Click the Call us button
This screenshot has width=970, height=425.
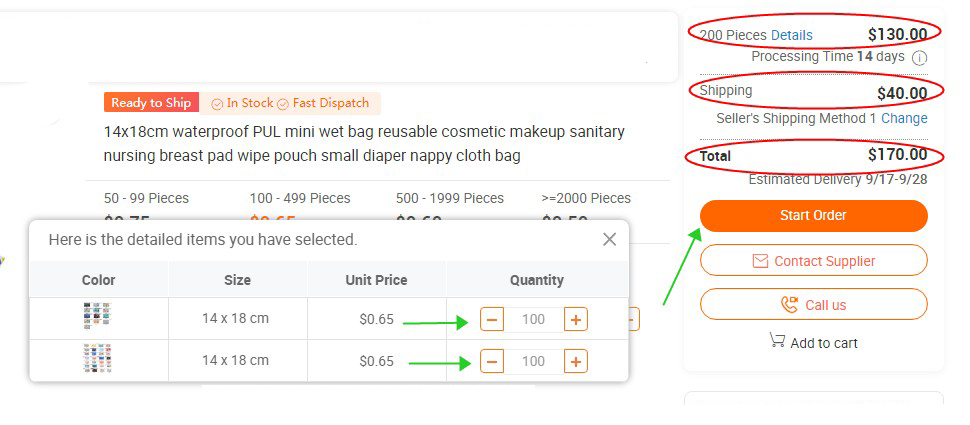click(813, 304)
